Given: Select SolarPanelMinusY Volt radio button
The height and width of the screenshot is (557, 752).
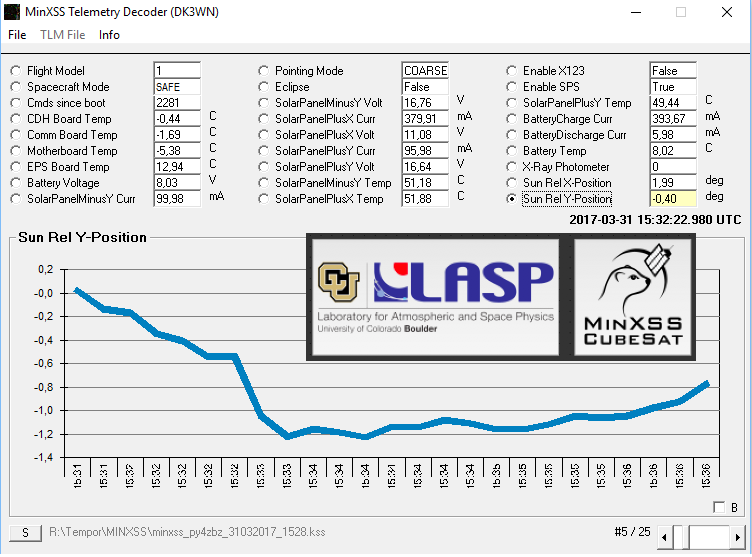Looking at the screenshot, I should click(263, 103).
